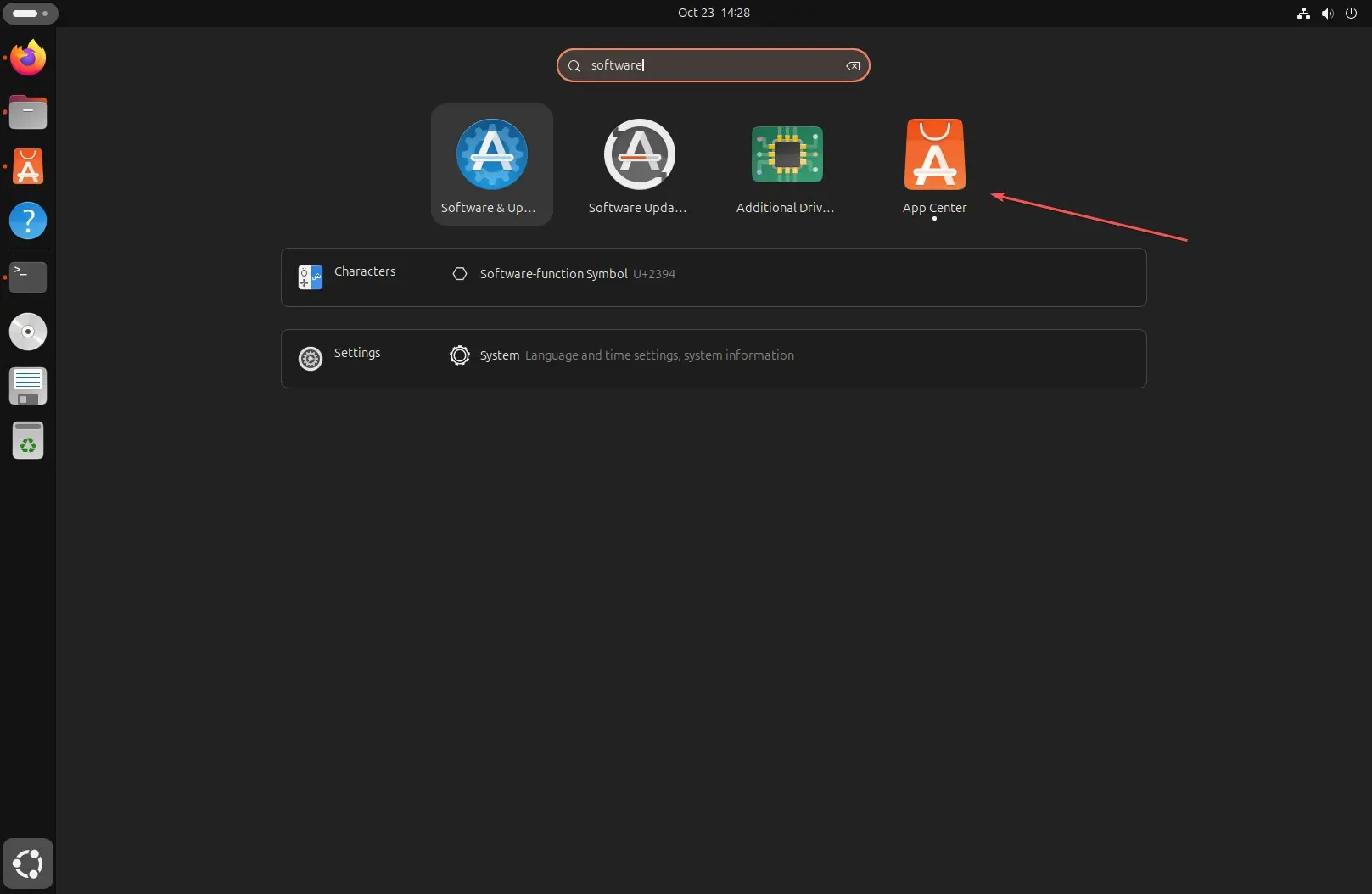Open the Software & Updates app
This screenshot has width=1372, height=894.
[491, 165]
